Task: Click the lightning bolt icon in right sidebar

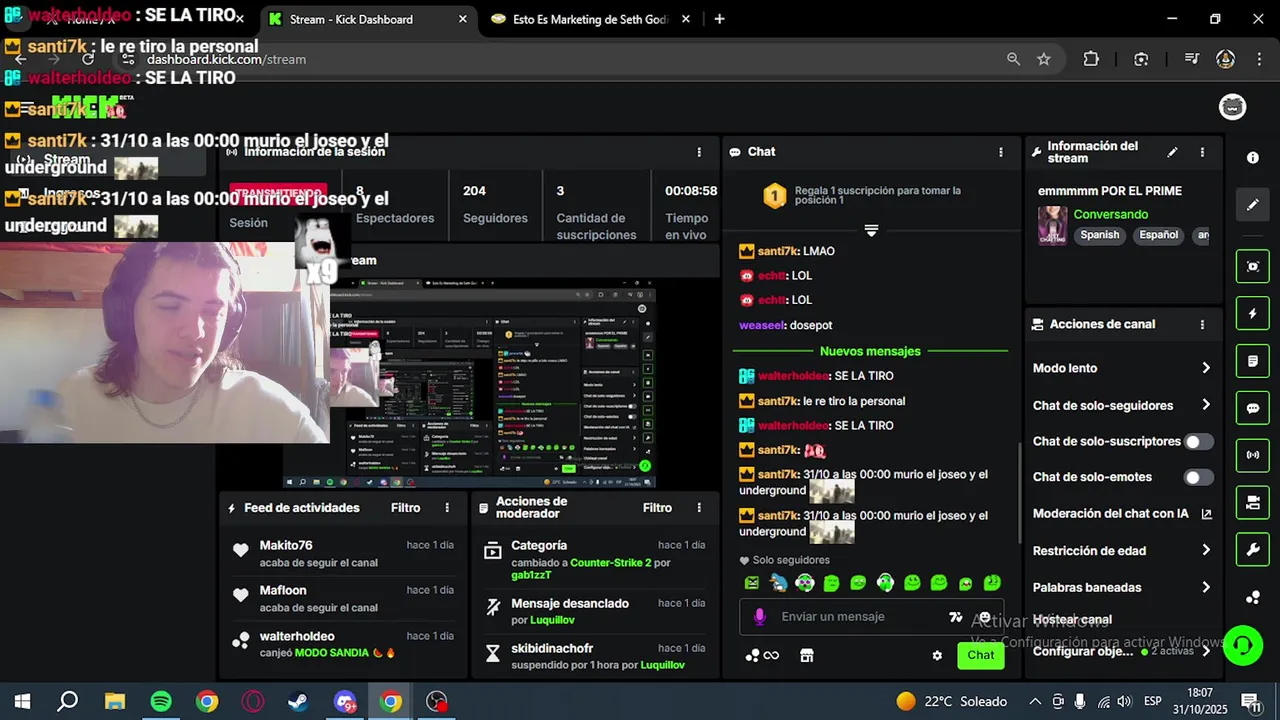Action: pos(1253,313)
